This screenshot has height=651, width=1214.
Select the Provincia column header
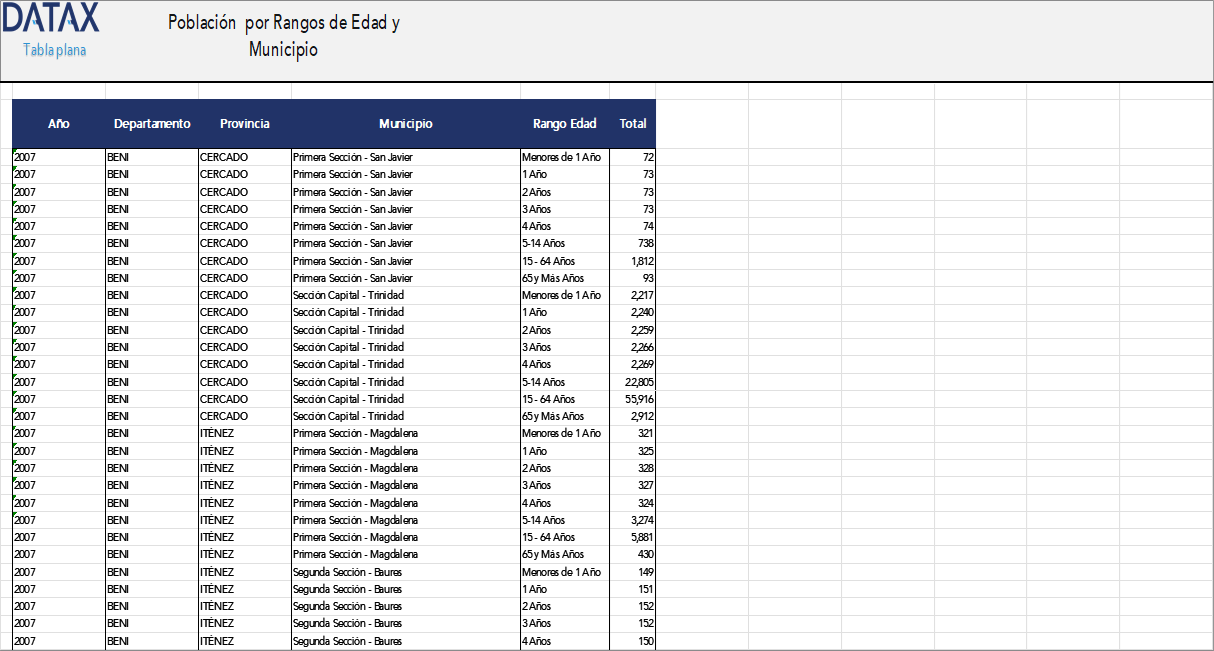[x=245, y=124]
